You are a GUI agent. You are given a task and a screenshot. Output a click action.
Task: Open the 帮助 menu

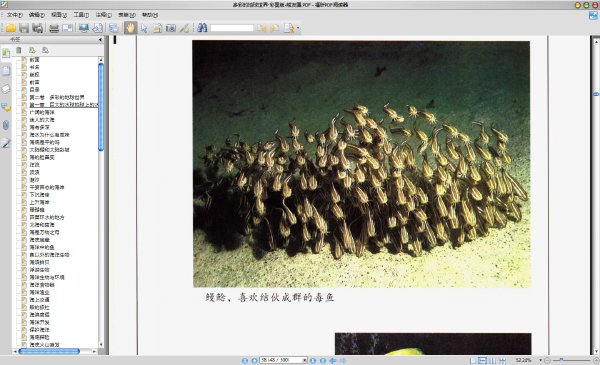[x=150, y=15]
